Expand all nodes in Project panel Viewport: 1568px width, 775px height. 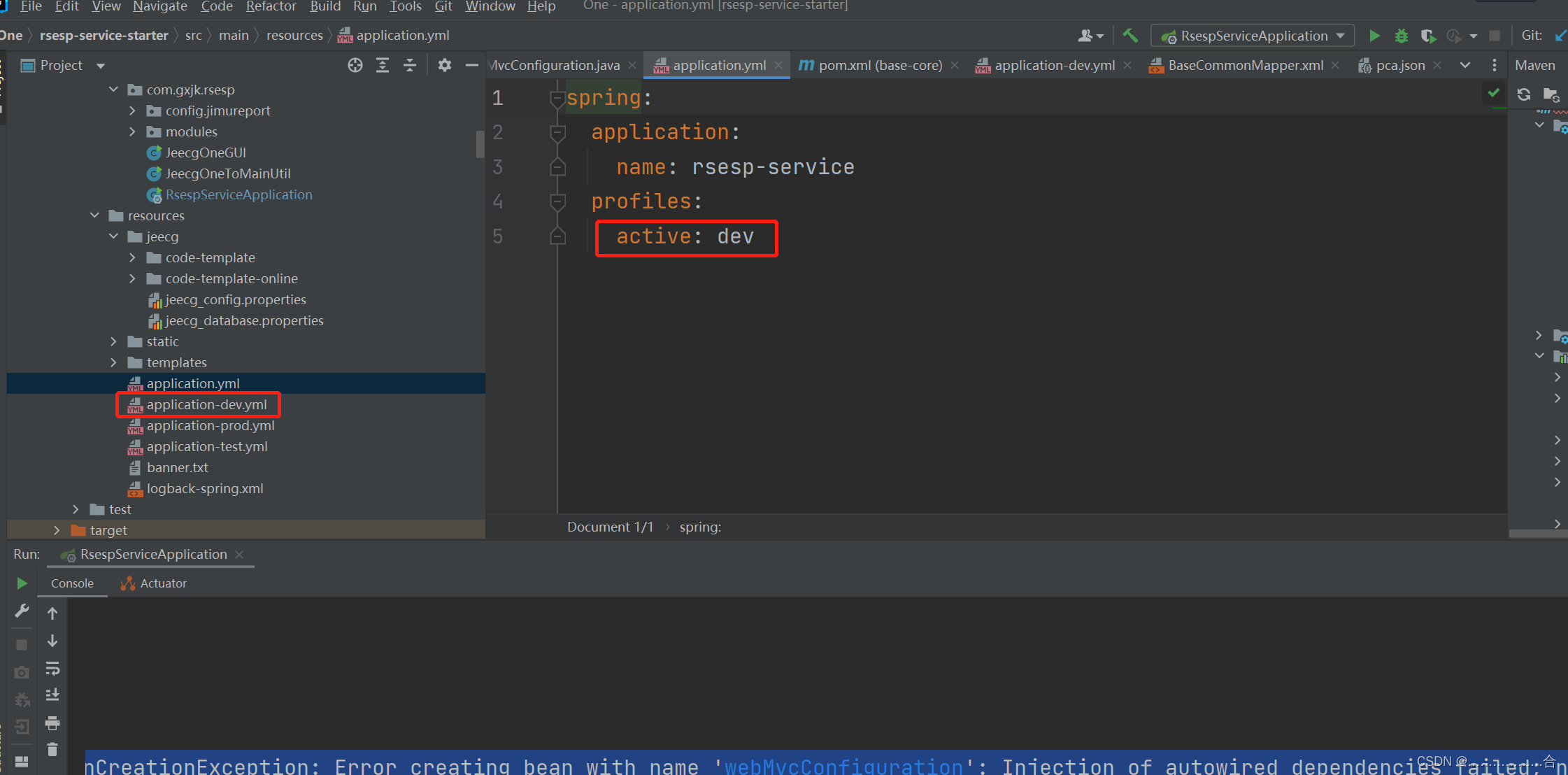pyautogui.click(x=383, y=65)
